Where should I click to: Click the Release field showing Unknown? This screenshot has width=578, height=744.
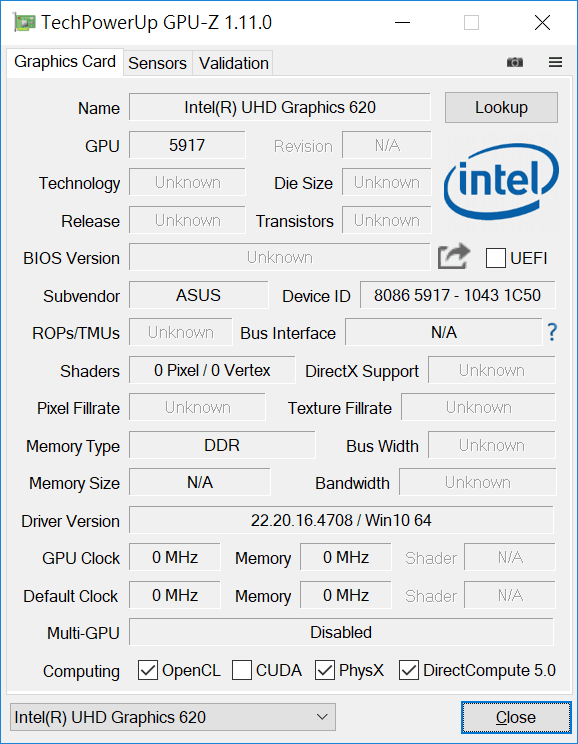point(187,220)
